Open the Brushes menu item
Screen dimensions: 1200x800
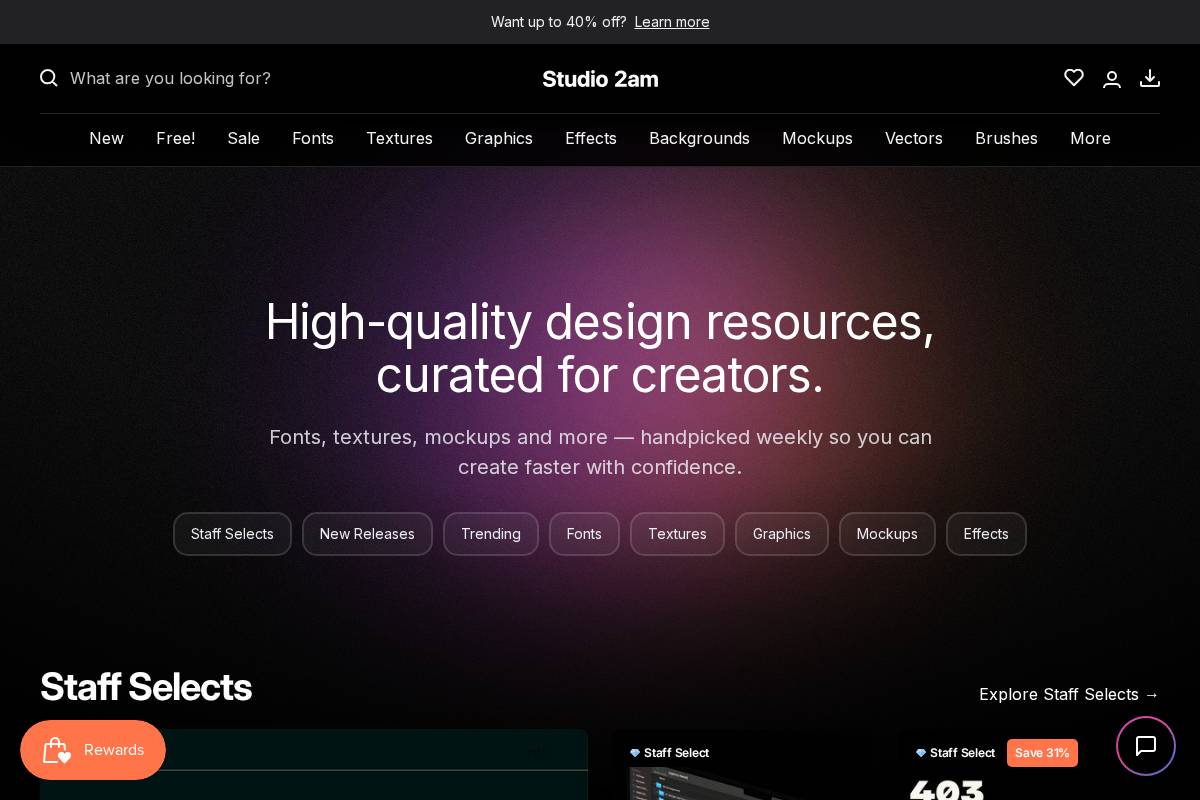(x=1006, y=138)
